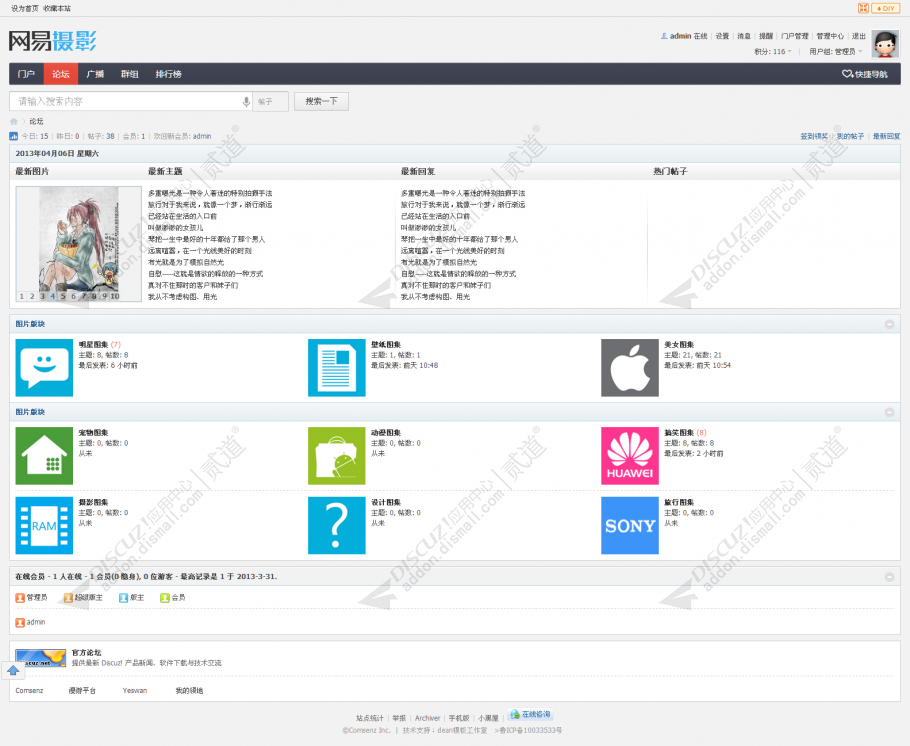The width and height of the screenshot is (910, 746).
Task: Open the 快捷导航 quick navigation menu
Action: tap(865, 74)
